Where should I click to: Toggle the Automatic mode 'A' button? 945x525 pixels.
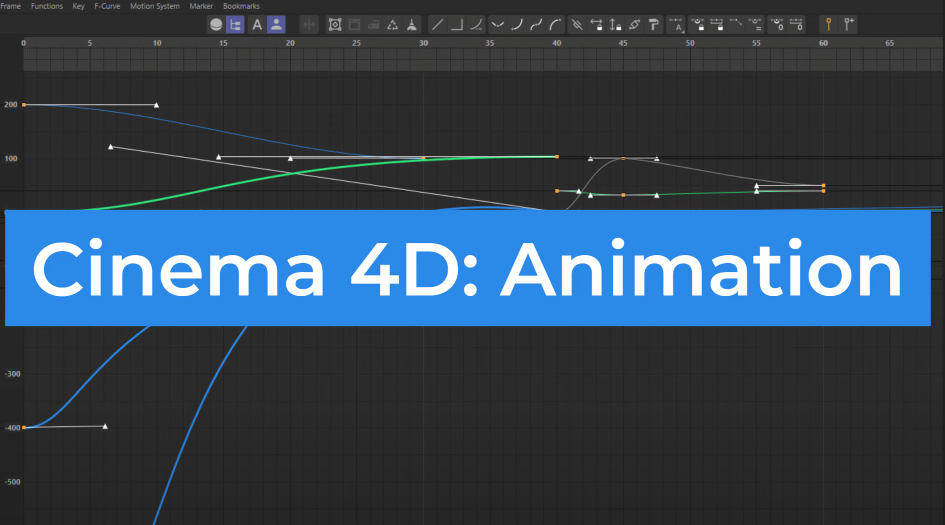[x=256, y=24]
